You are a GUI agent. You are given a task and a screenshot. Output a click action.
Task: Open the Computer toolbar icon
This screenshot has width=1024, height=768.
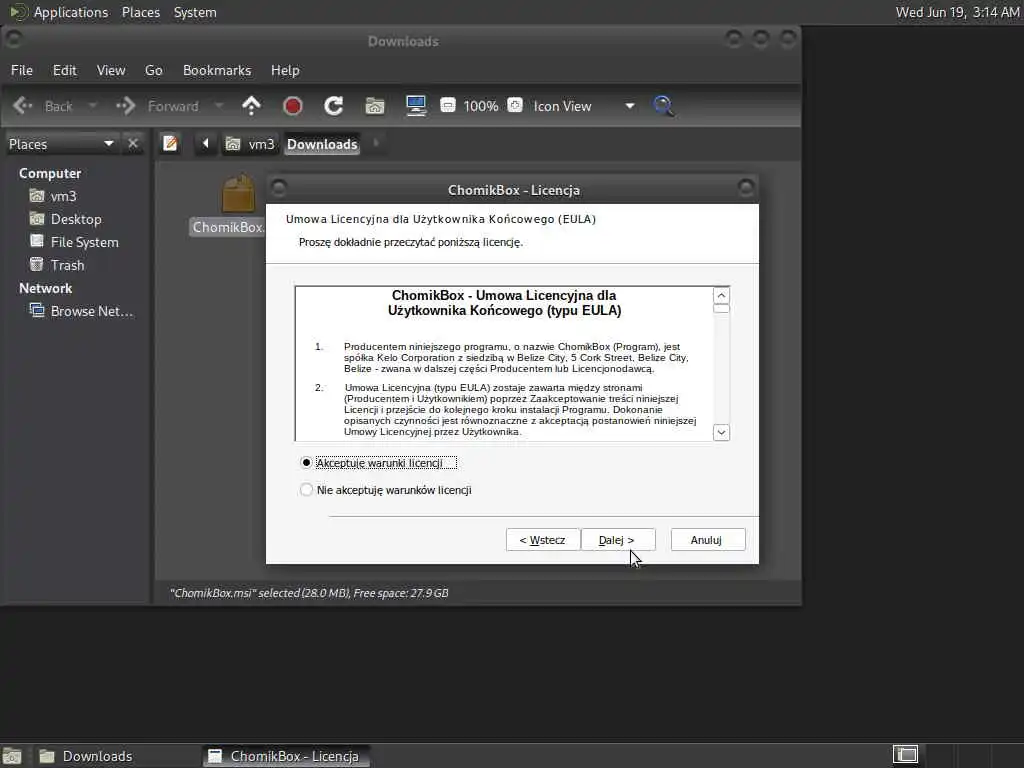tap(416, 106)
